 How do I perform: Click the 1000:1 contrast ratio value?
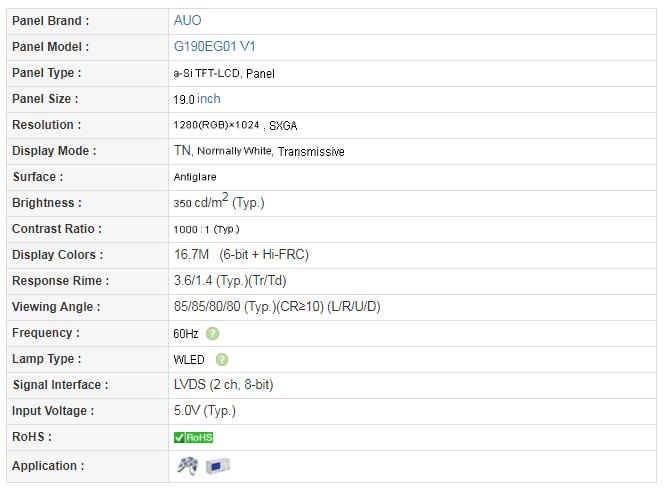(206, 229)
